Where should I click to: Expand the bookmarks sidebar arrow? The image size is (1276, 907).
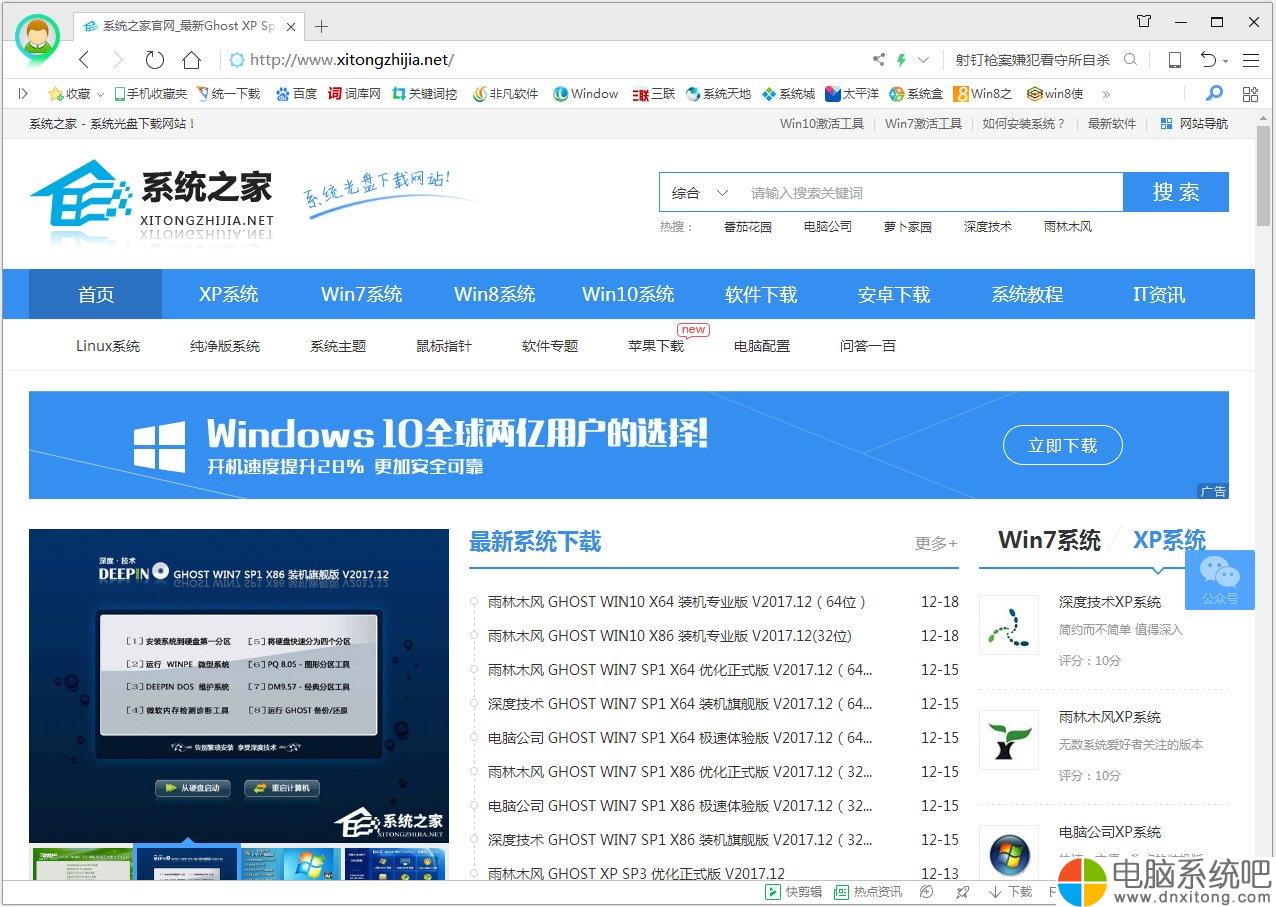[x=24, y=94]
